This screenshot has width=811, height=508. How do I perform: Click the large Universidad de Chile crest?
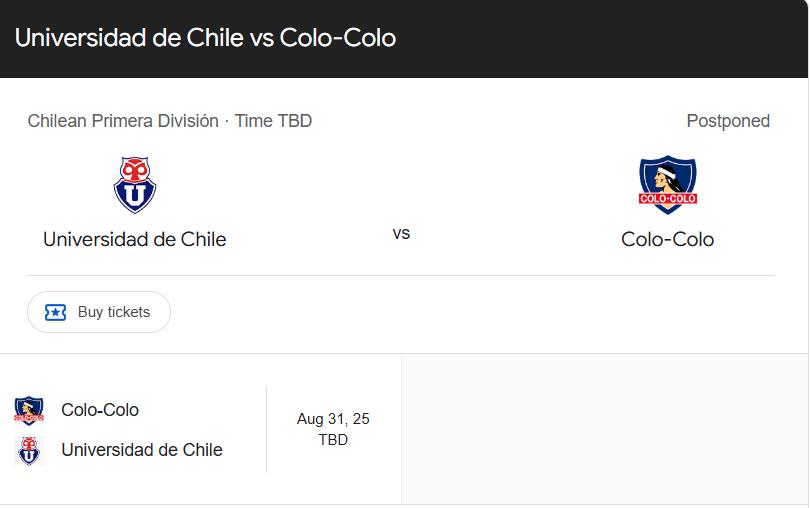point(135,185)
